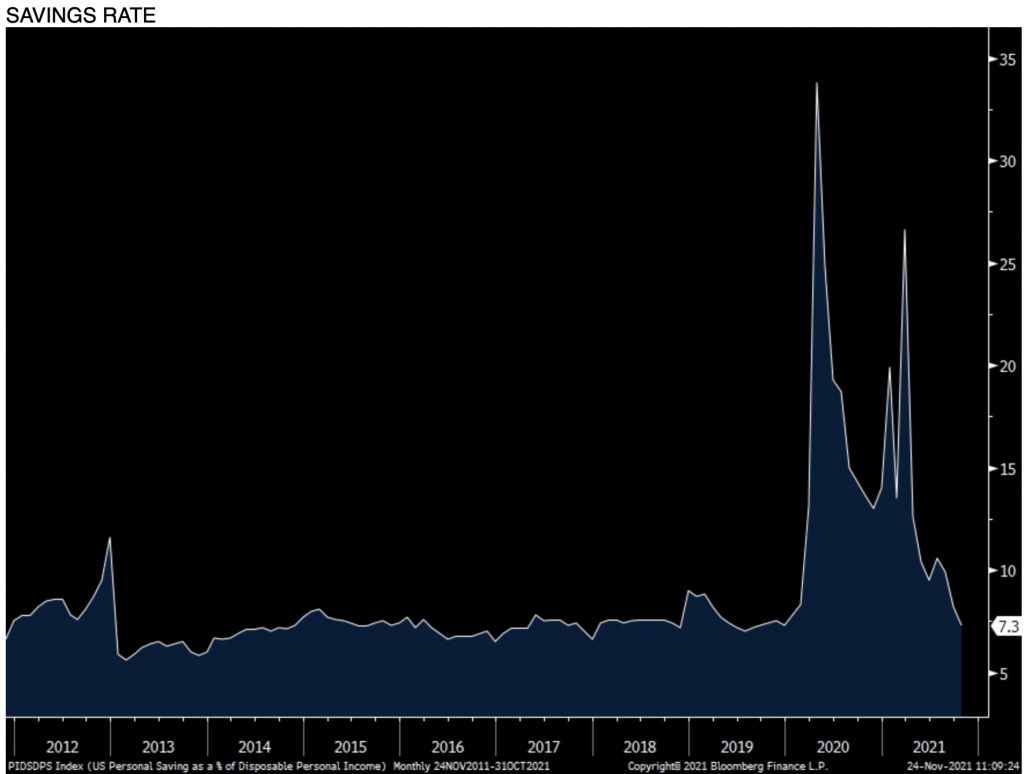Select the 2012 year label on axis
This screenshot has width=1024, height=774.
[x=62, y=746]
